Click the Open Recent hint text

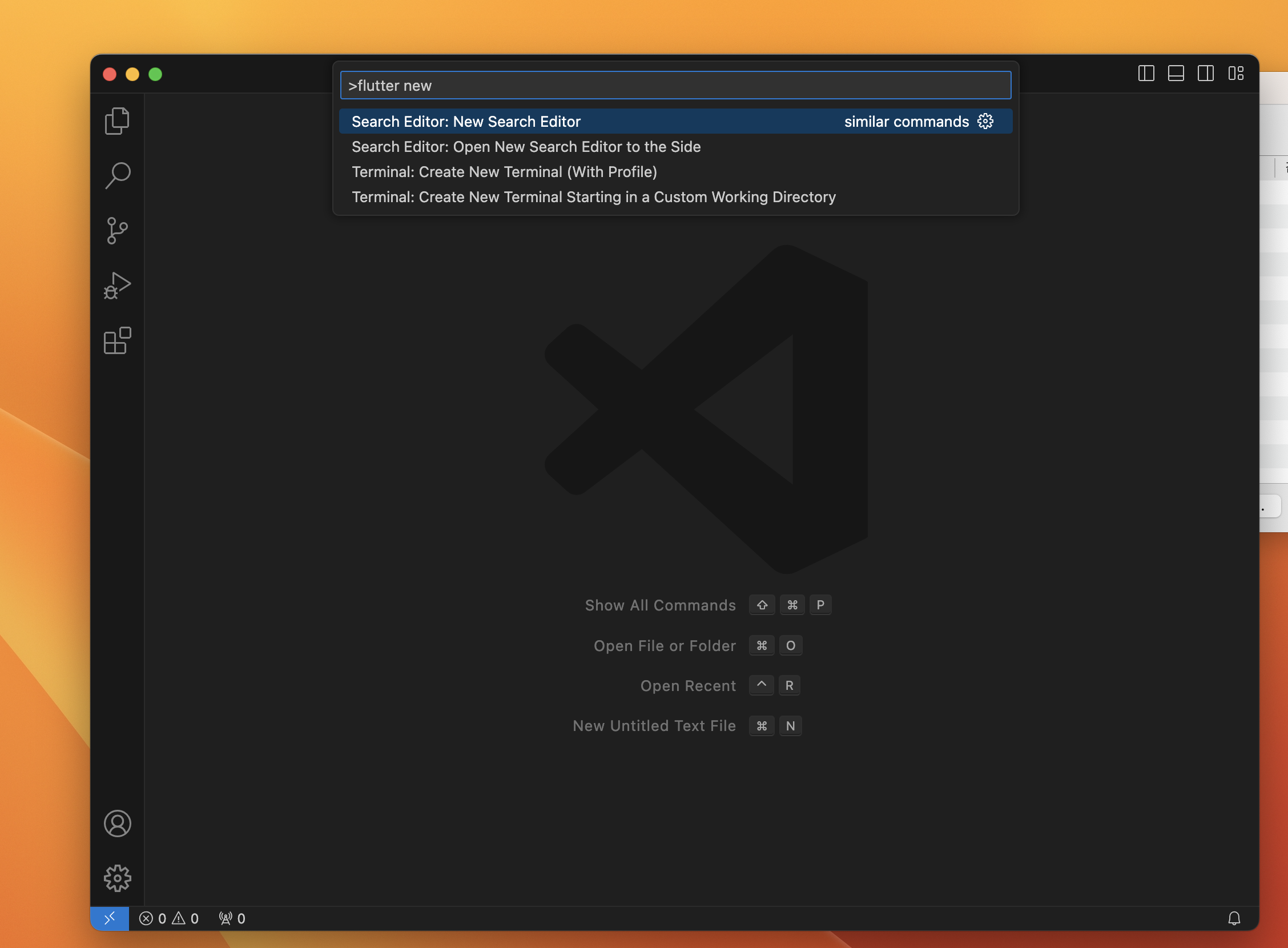688,686
